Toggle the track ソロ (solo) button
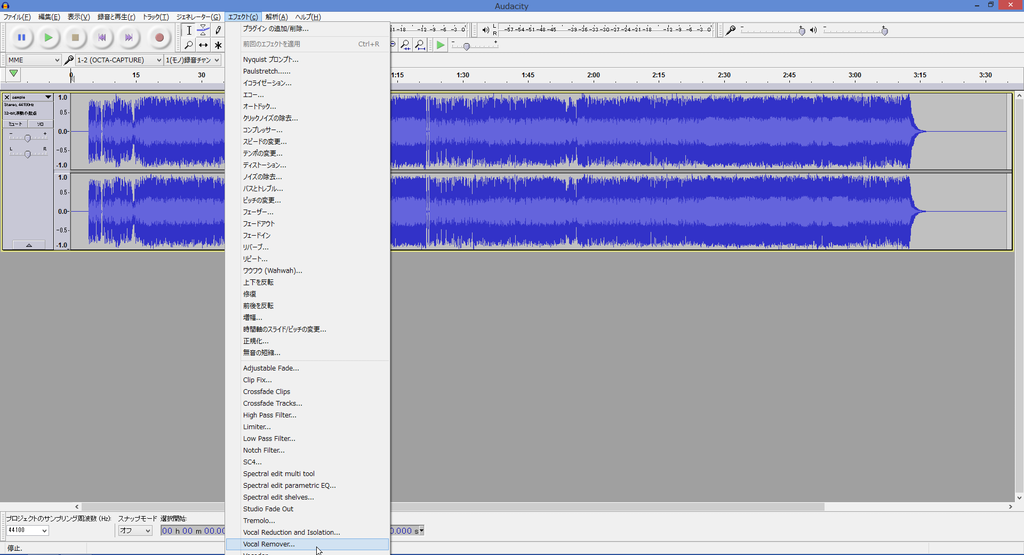This screenshot has height=555, width=1024. 40,124
